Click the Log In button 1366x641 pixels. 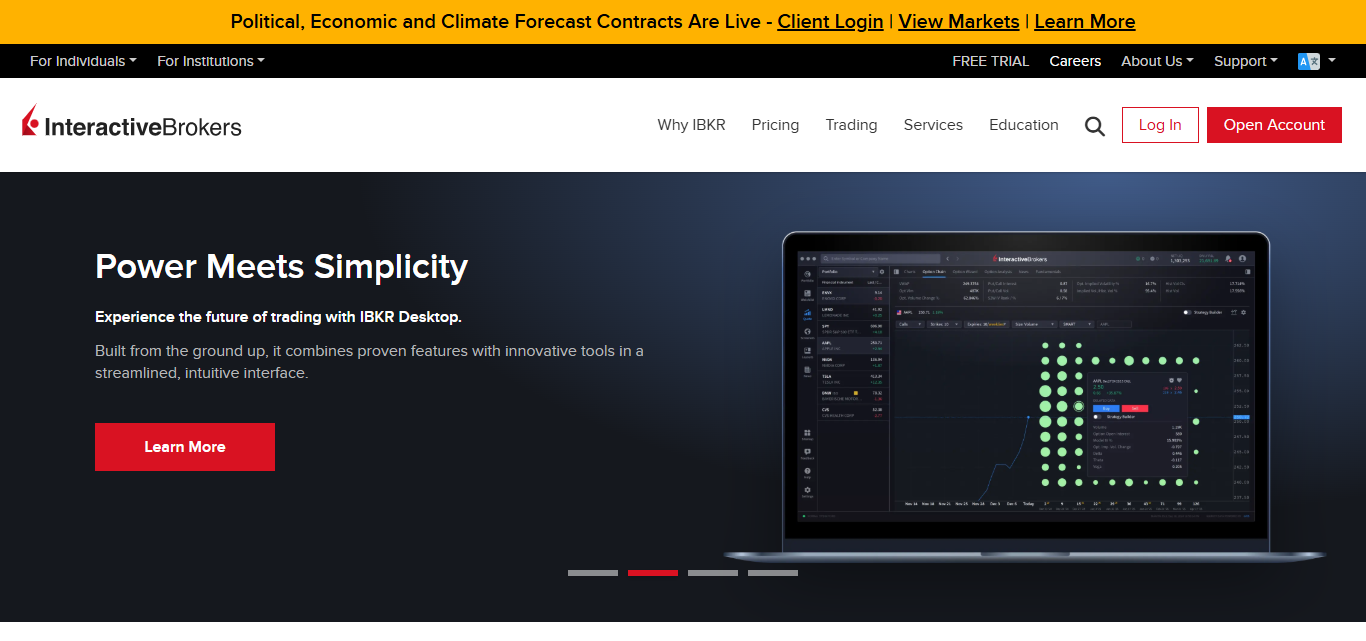pyautogui.click(x=1160, y=125)
